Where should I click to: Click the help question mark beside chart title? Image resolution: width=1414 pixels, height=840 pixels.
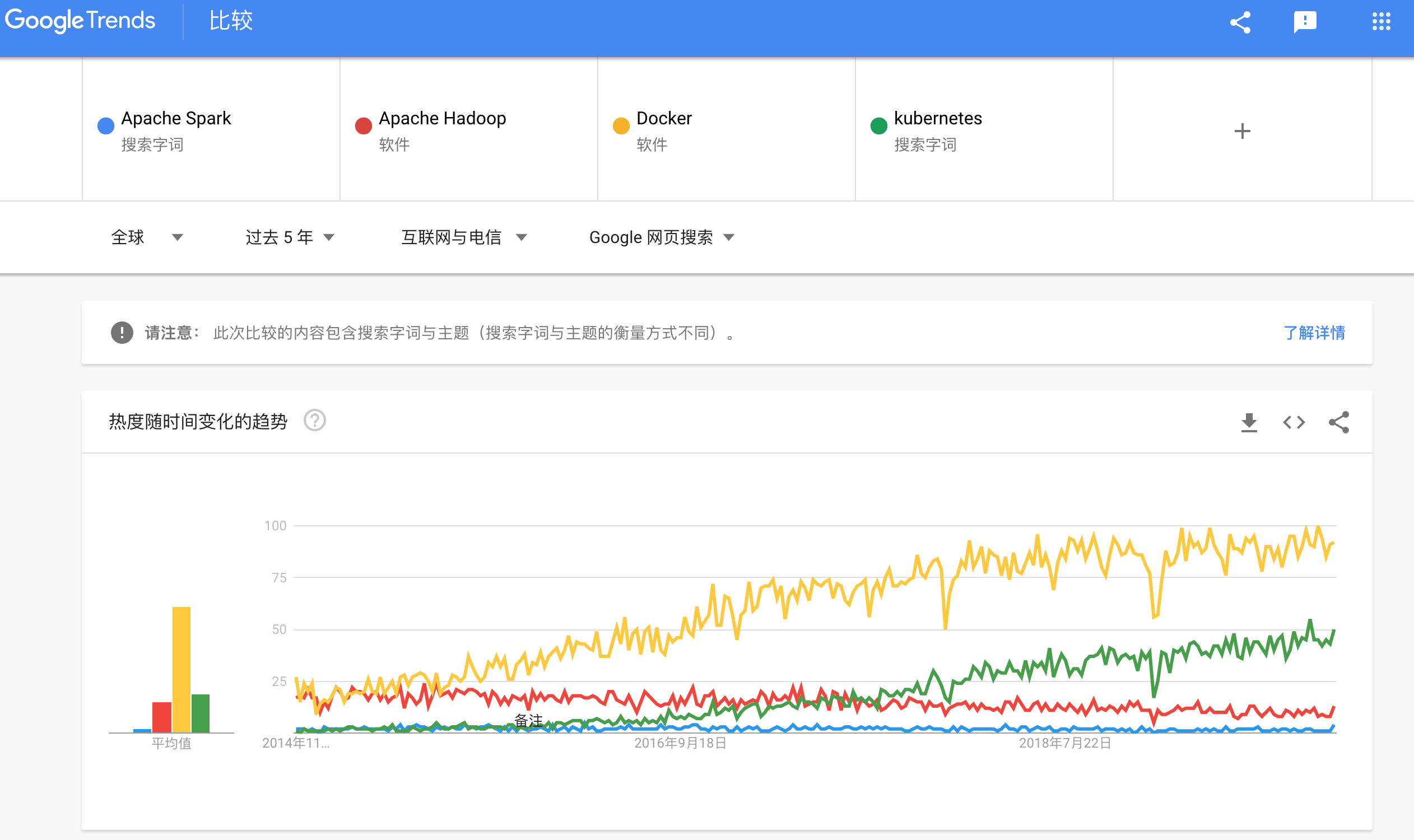(x=315, y=421)
